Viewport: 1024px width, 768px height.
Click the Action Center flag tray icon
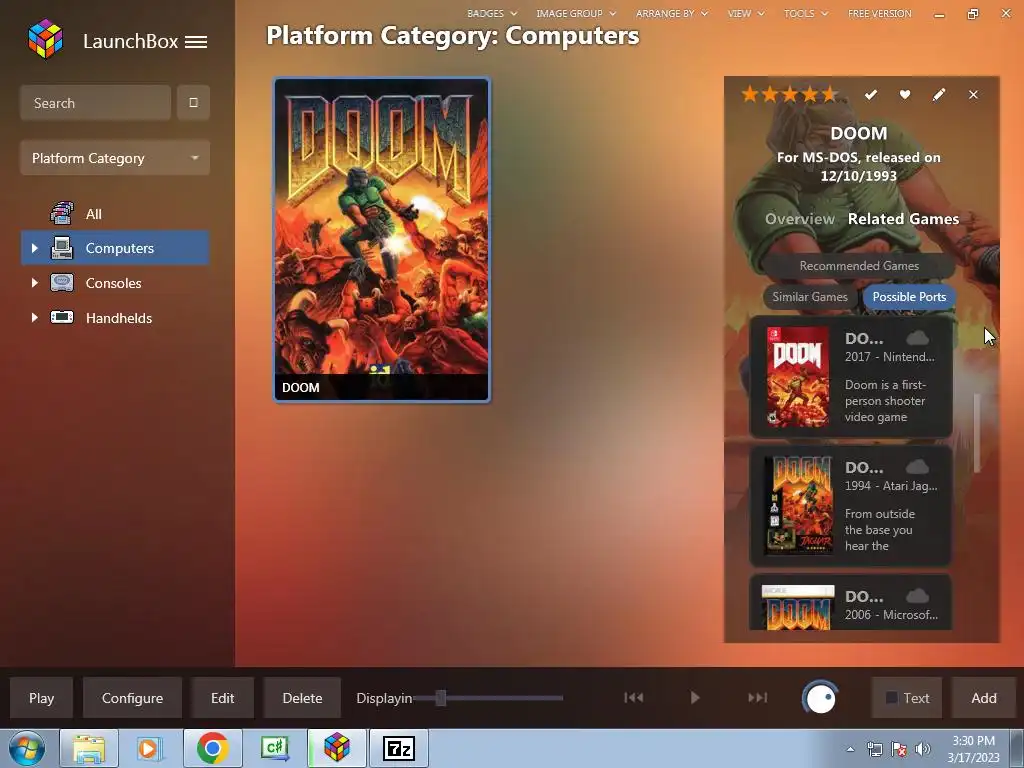click(x=899, y=749)
